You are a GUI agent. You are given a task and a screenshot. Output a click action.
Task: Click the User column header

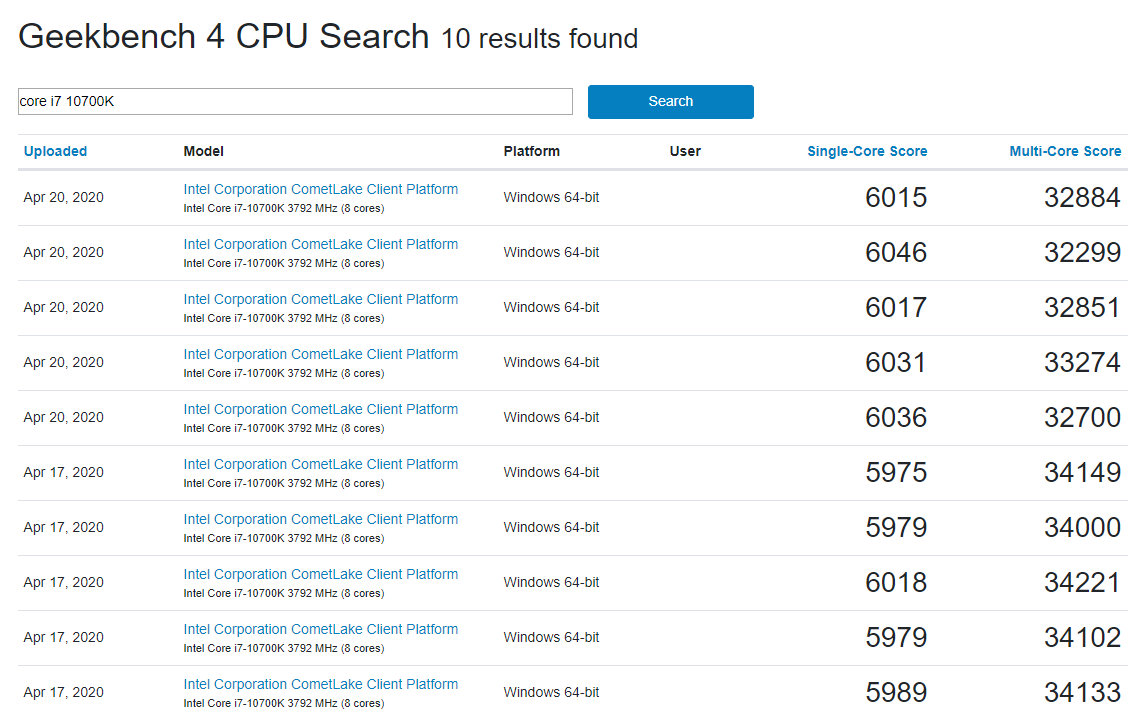click(685, 151)
